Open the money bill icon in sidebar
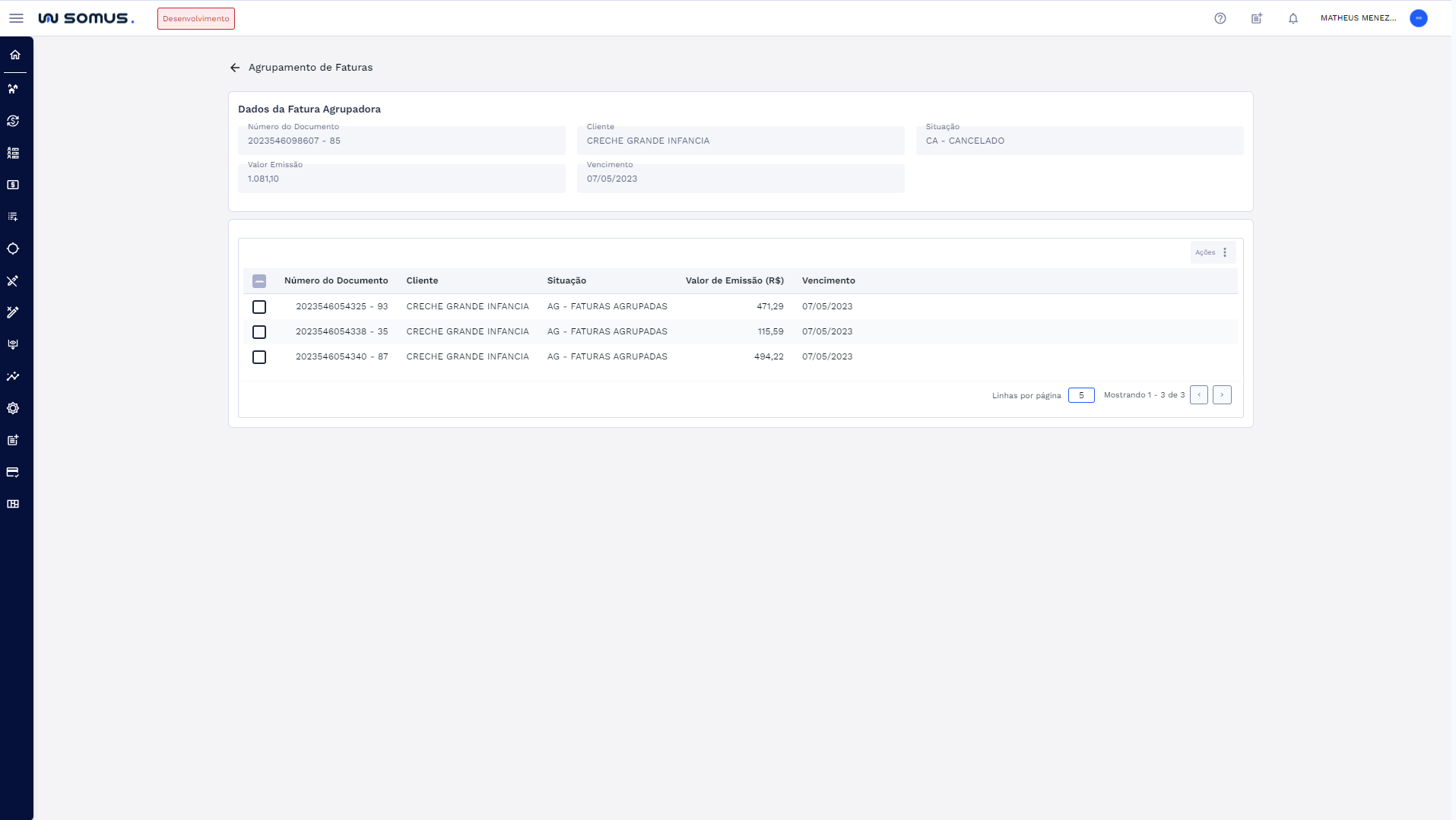 click(13, 185)
